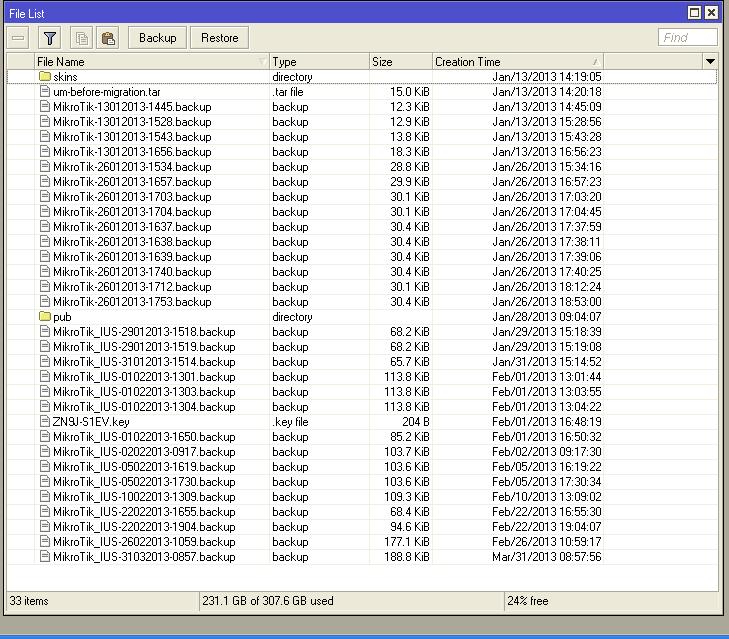Sort by File Name column header
This screenshot has height=639, width=729.
[152, 61]
